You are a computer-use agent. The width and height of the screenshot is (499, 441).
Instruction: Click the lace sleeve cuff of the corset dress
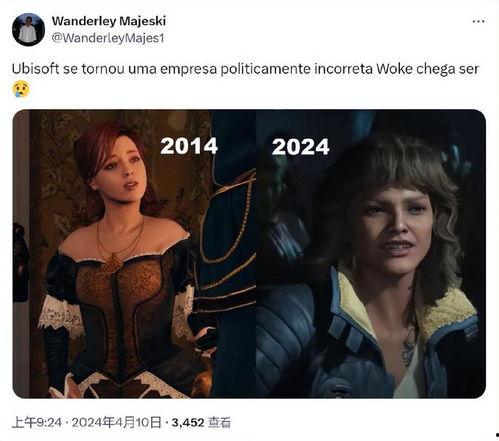[x=61, y=315]
